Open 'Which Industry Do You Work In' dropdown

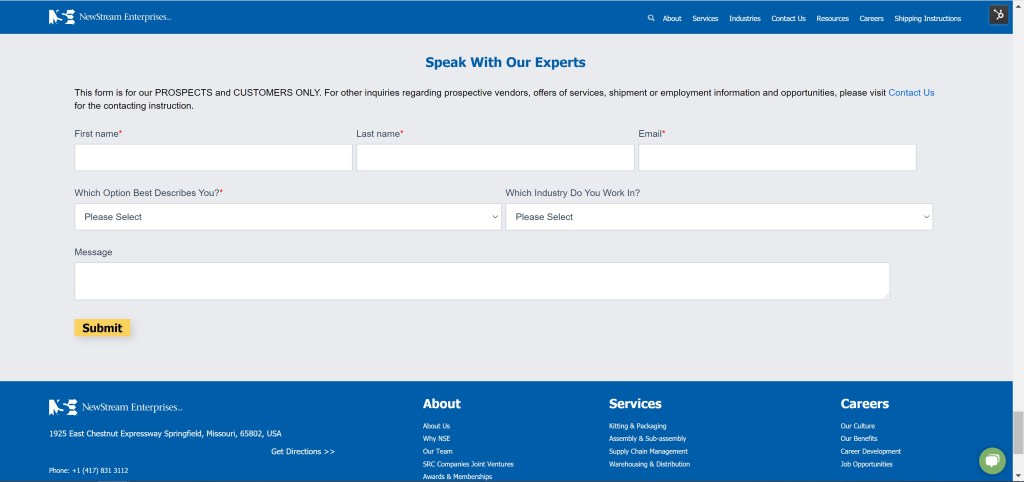718,217
